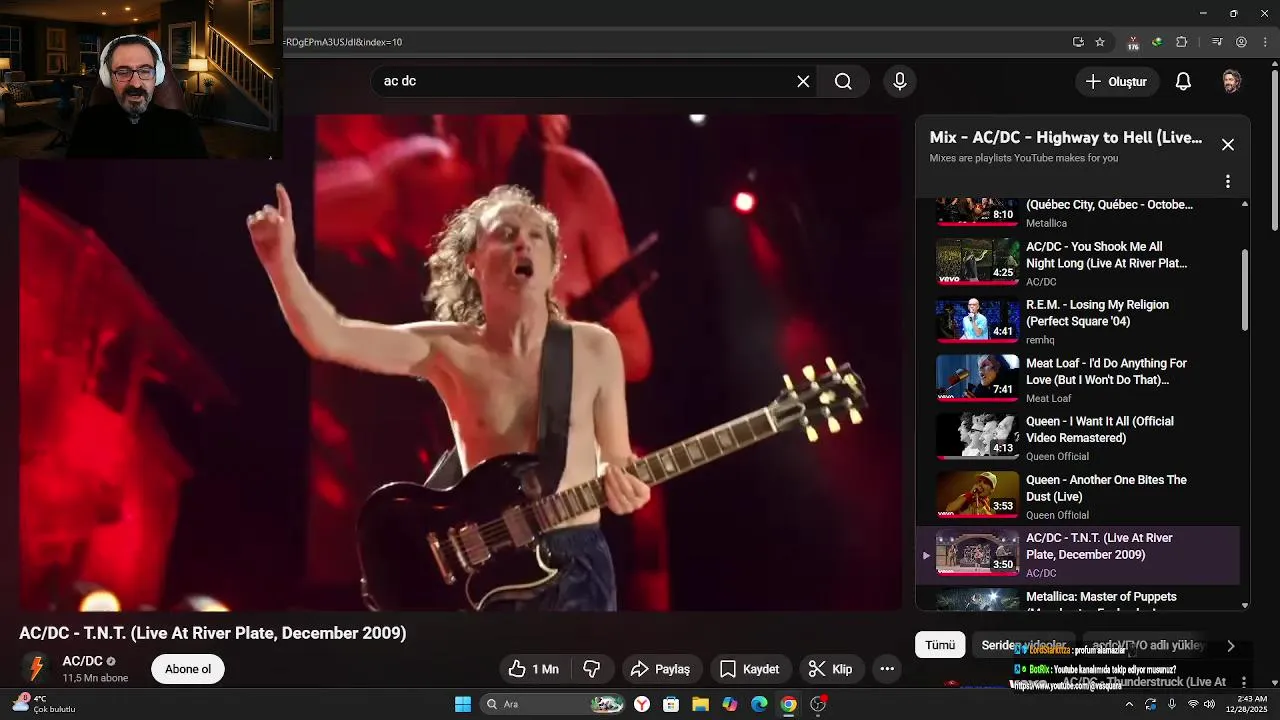1280x720 pixels.
Task: Click the weather widget on taskbar
Action: [44, 704]
